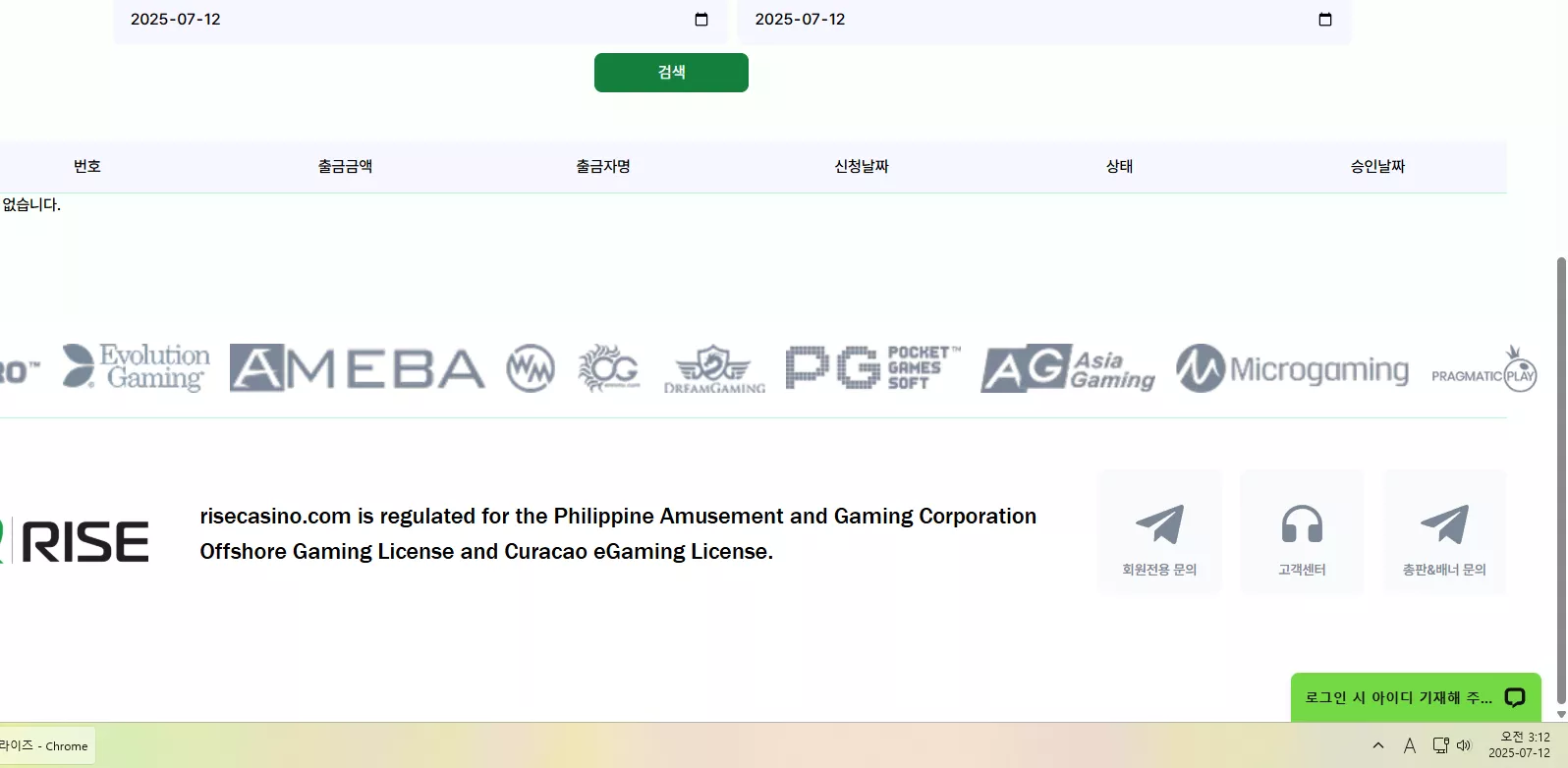Show hidden system tray icons
1568x768 pixels.
pyautogui.click(x=1378, y=745)
